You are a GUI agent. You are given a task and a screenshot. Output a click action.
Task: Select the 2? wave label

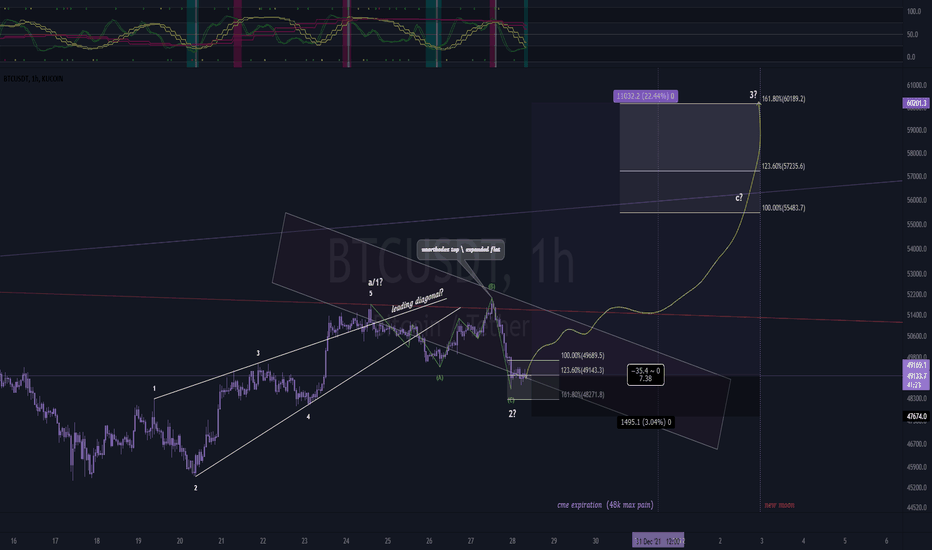tap(512, 413)
